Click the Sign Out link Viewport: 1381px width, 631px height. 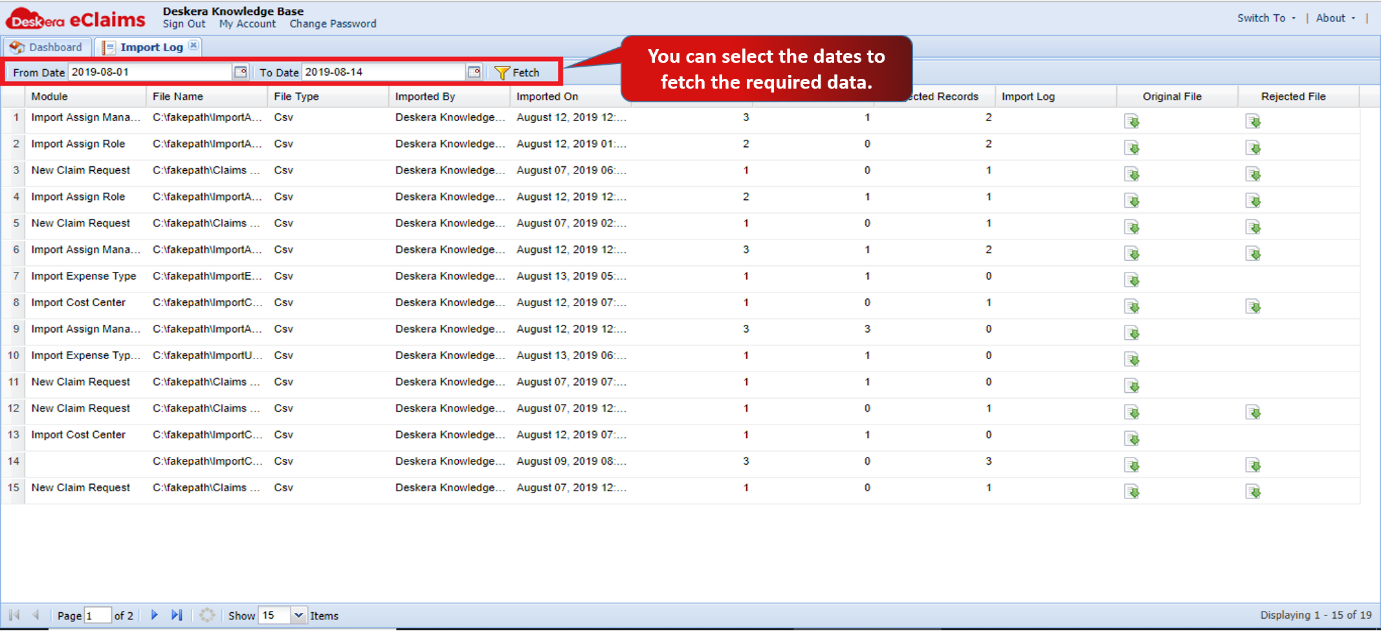(x=184, y=24)
